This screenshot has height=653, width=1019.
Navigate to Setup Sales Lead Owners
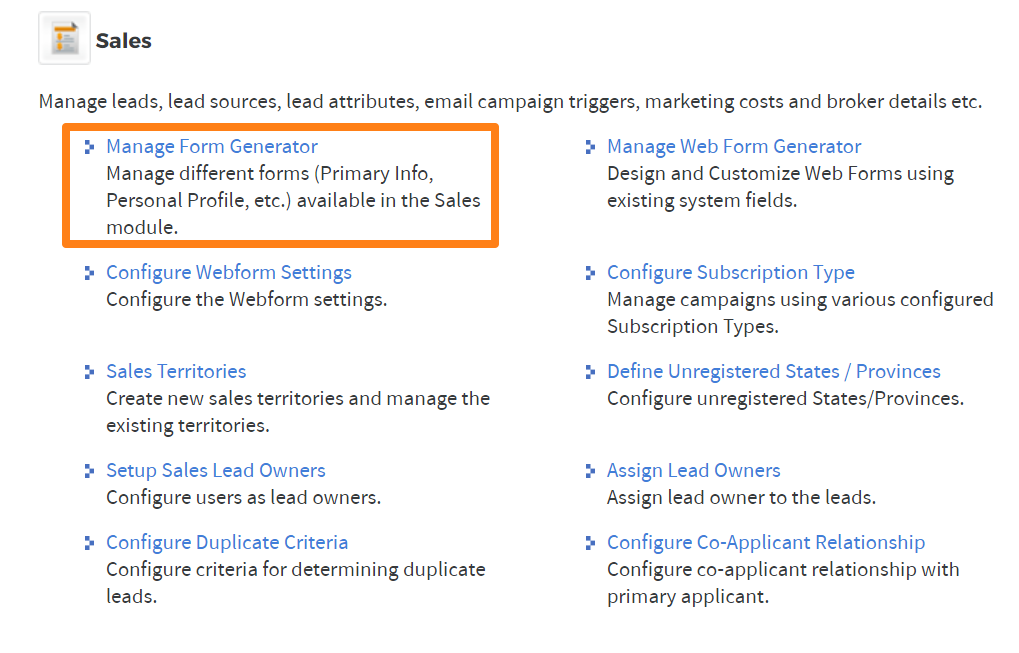(x=216, y=471)
